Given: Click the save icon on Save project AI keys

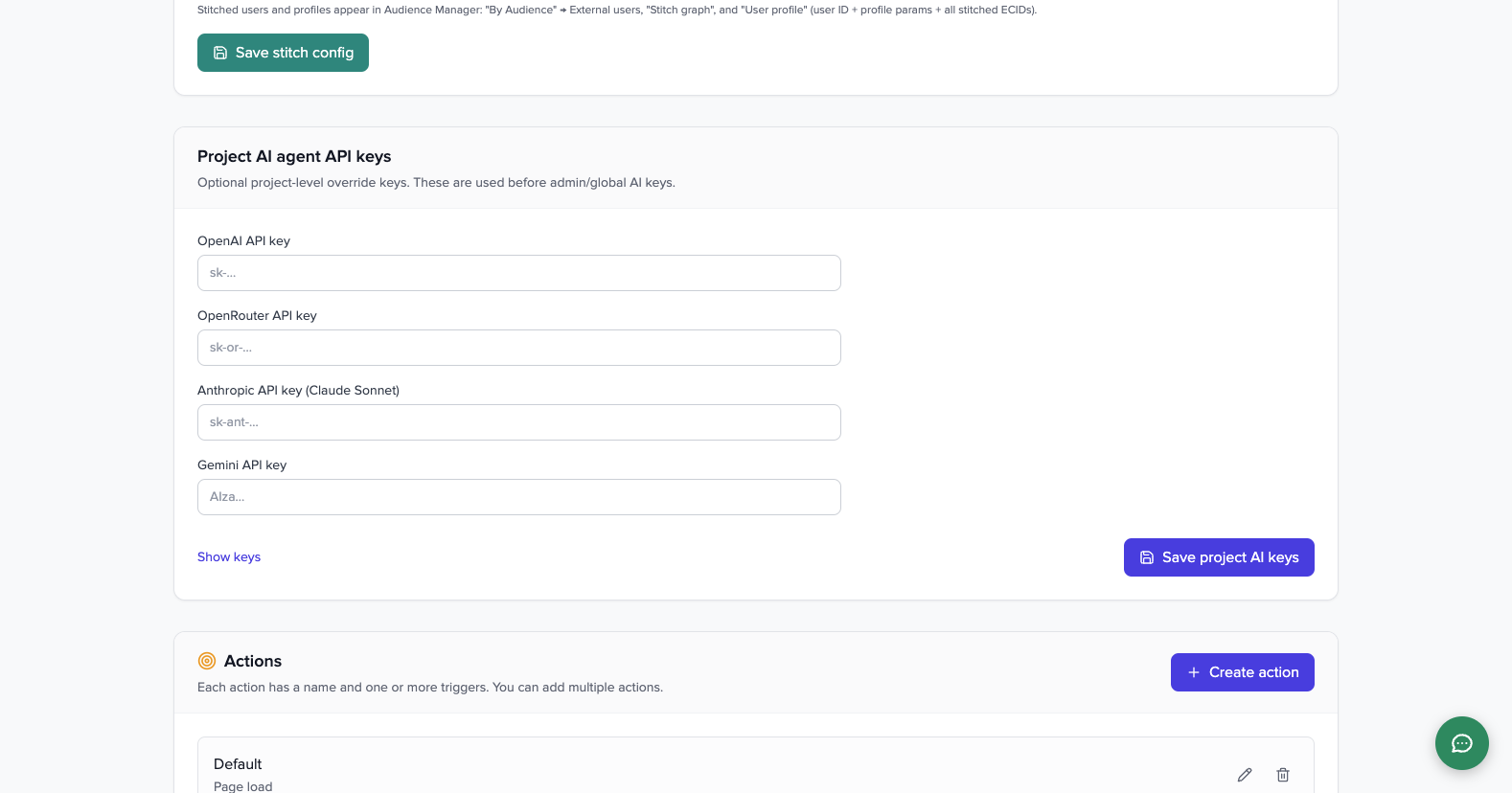Looking at the screenshot, I should click(x=1147, y=556).
